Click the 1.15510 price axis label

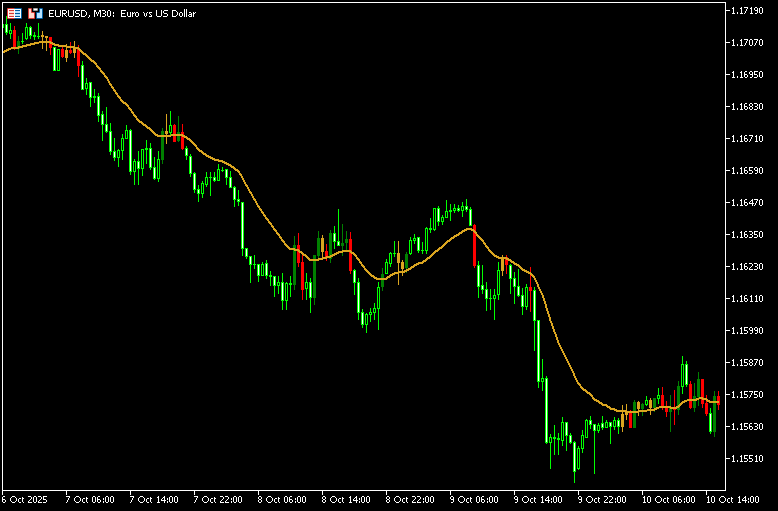tap(748, 459)
